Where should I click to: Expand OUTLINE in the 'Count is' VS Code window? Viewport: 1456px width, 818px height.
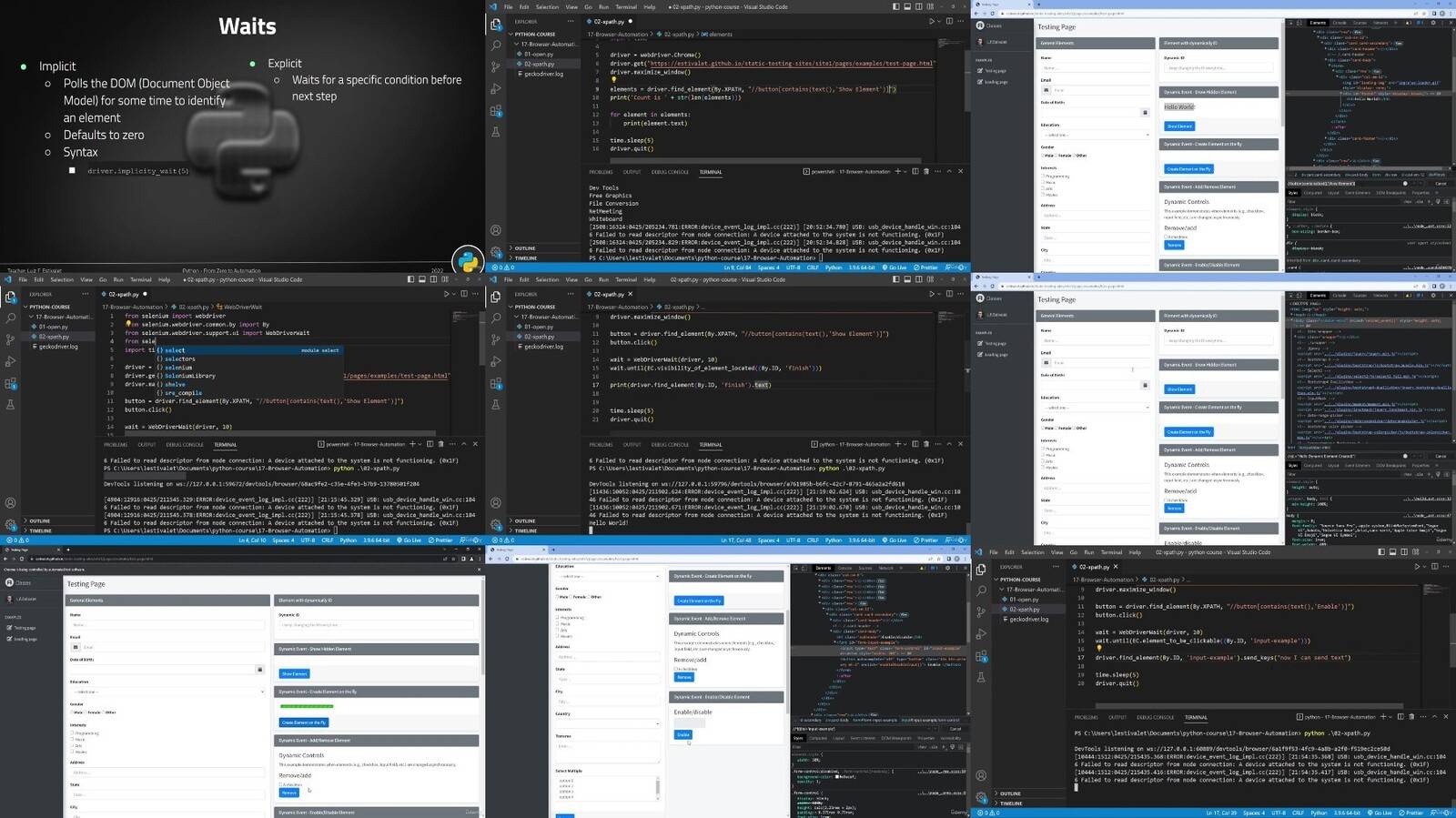pyautogui.click(x=525, y=247)
